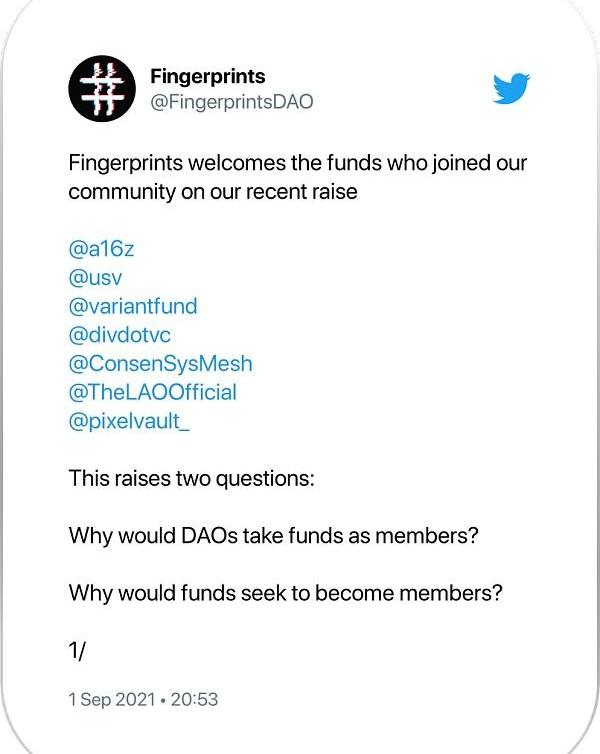Viewport: 600px width, 754px height.
Task: Visit the @TheLAOOfficial profile mention
Action: pos(152,392)
